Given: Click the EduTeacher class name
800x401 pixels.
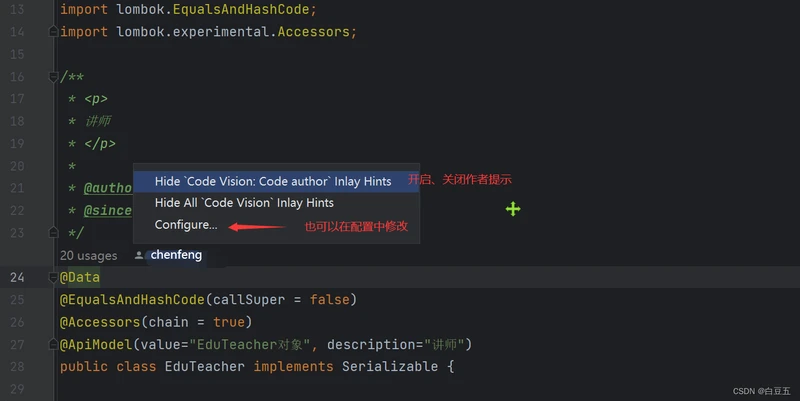Looking at the screenshot, I should tap(204, 367).
